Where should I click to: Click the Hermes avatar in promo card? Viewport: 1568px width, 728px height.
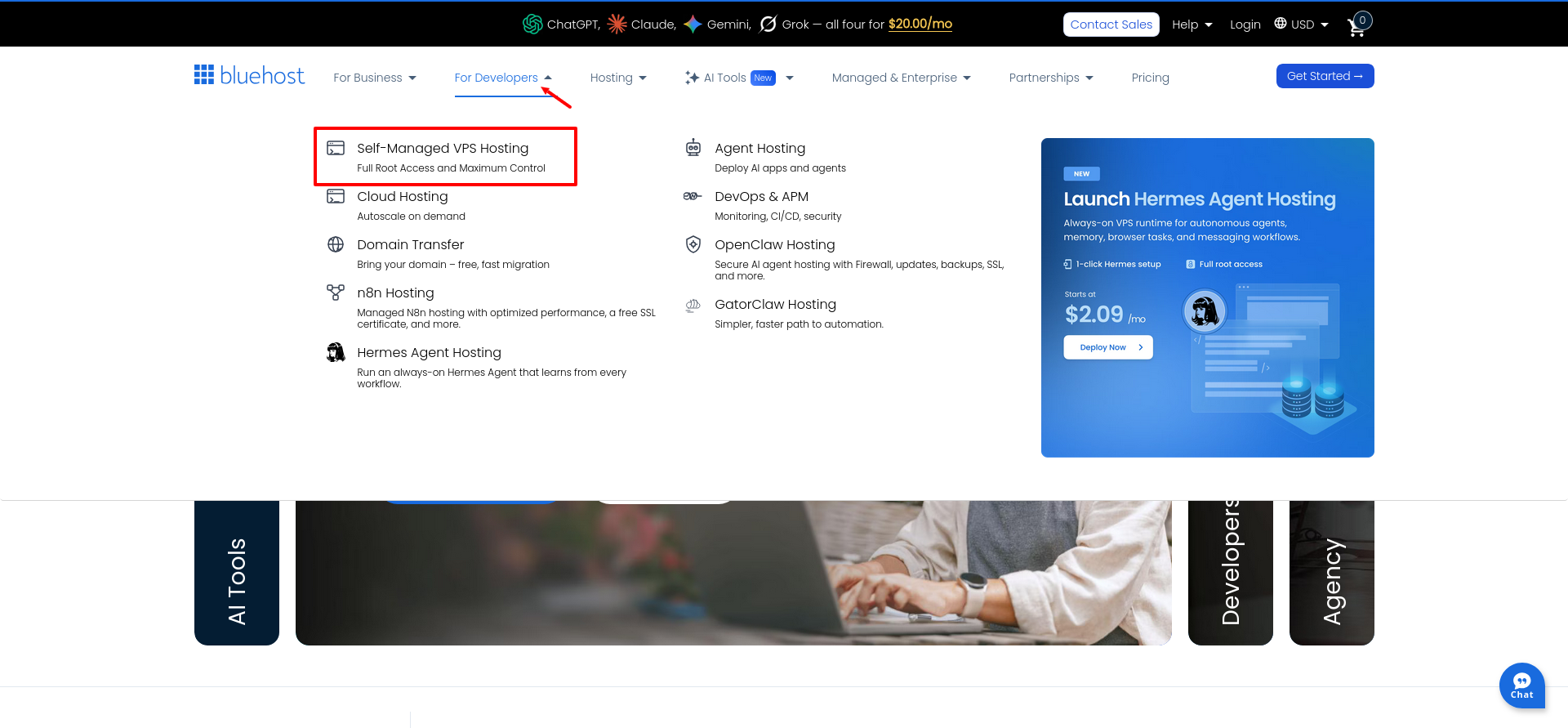point(1205,311)
